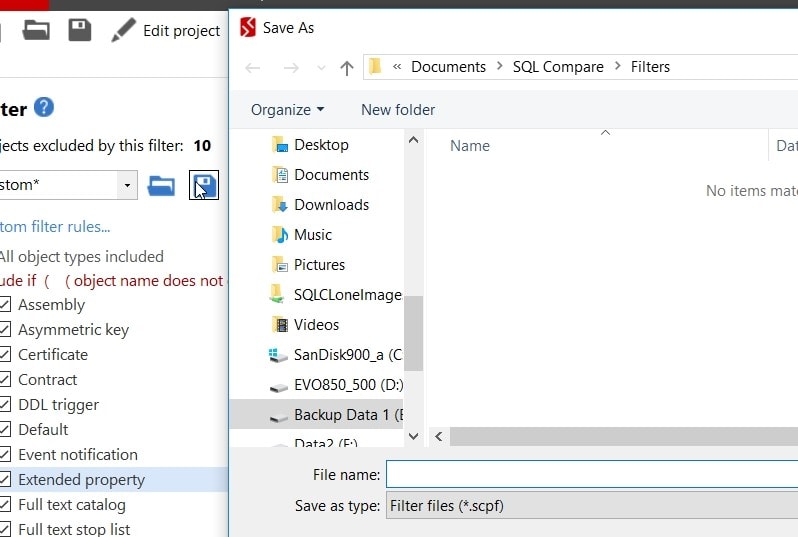Viewport: 798px width, 537px height.
Task: Expand the chevron after SQL Compare in path
Action: coord(618,66)
